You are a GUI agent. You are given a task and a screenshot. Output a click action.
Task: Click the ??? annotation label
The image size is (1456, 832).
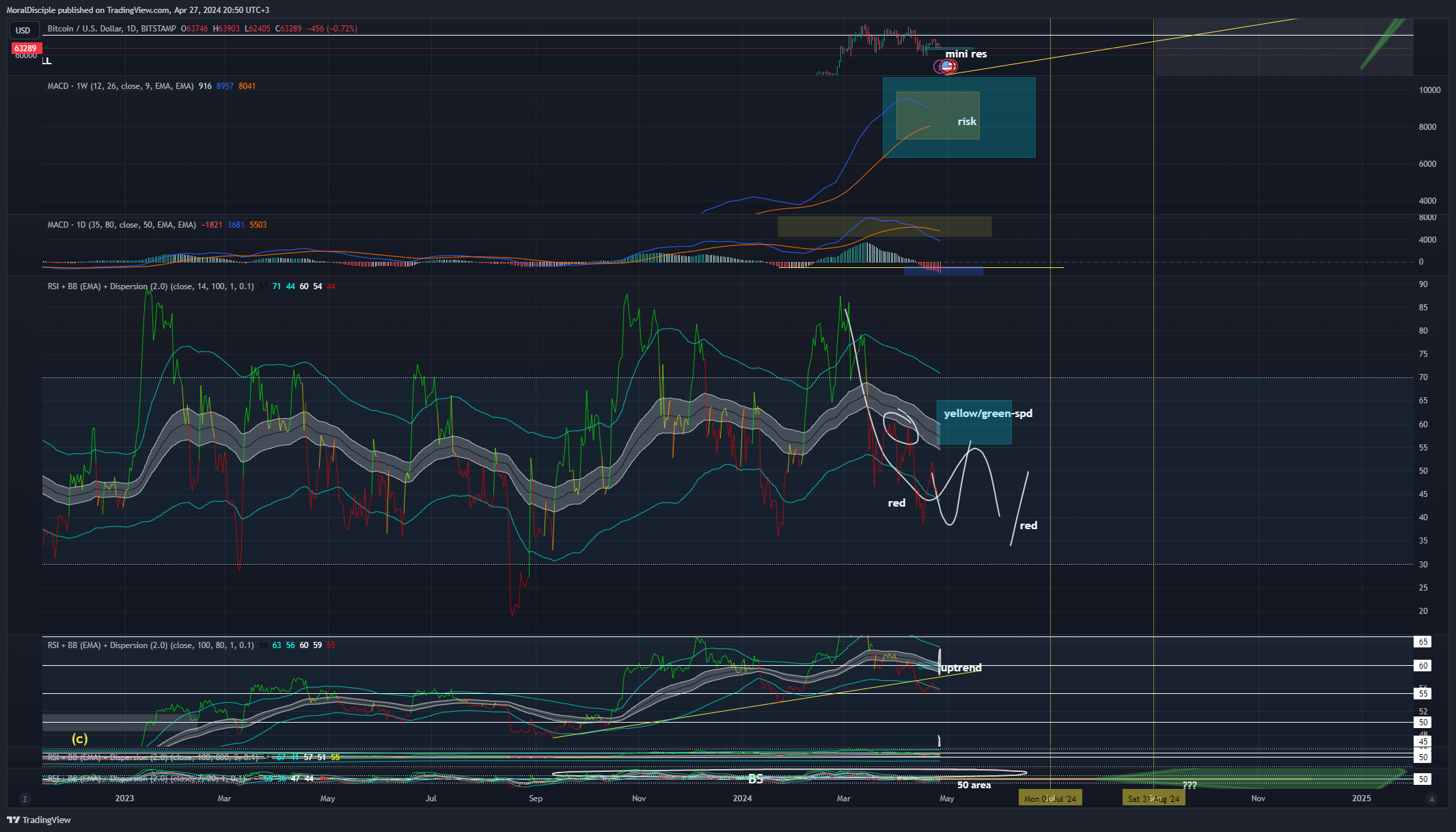pyautogui.click(x=1190, y=785)
